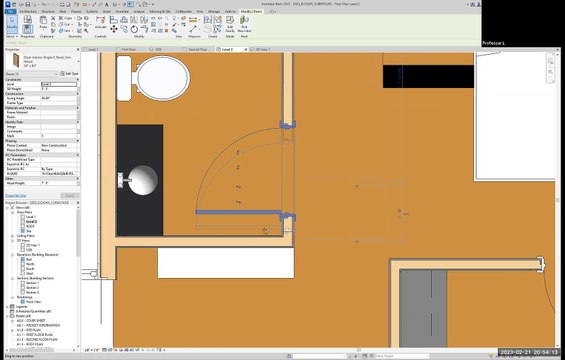Viewport: 565px width, 360px height.
Task: Select the Mirror Draw Axis tool
Action: point(144,20)
